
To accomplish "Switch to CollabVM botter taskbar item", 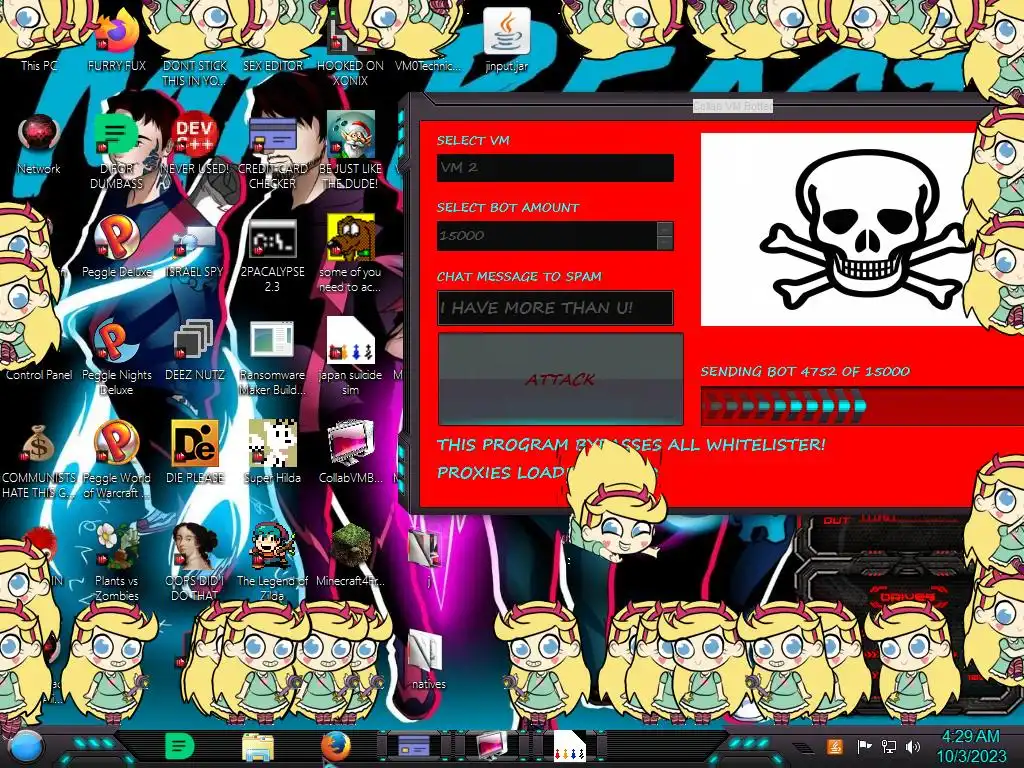I will pos(492,746).
